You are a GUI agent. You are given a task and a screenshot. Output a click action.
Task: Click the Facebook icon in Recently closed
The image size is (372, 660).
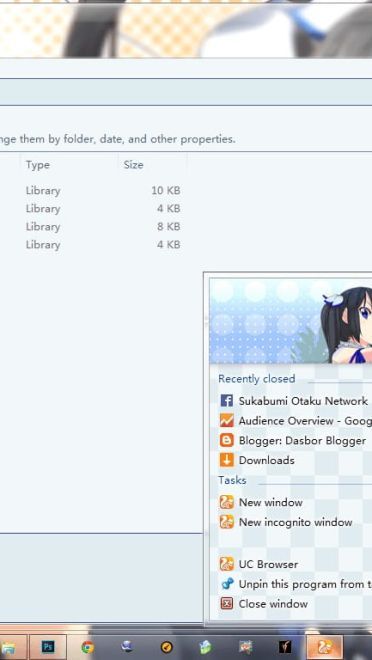pyautogui.click(x=227, y=400)
